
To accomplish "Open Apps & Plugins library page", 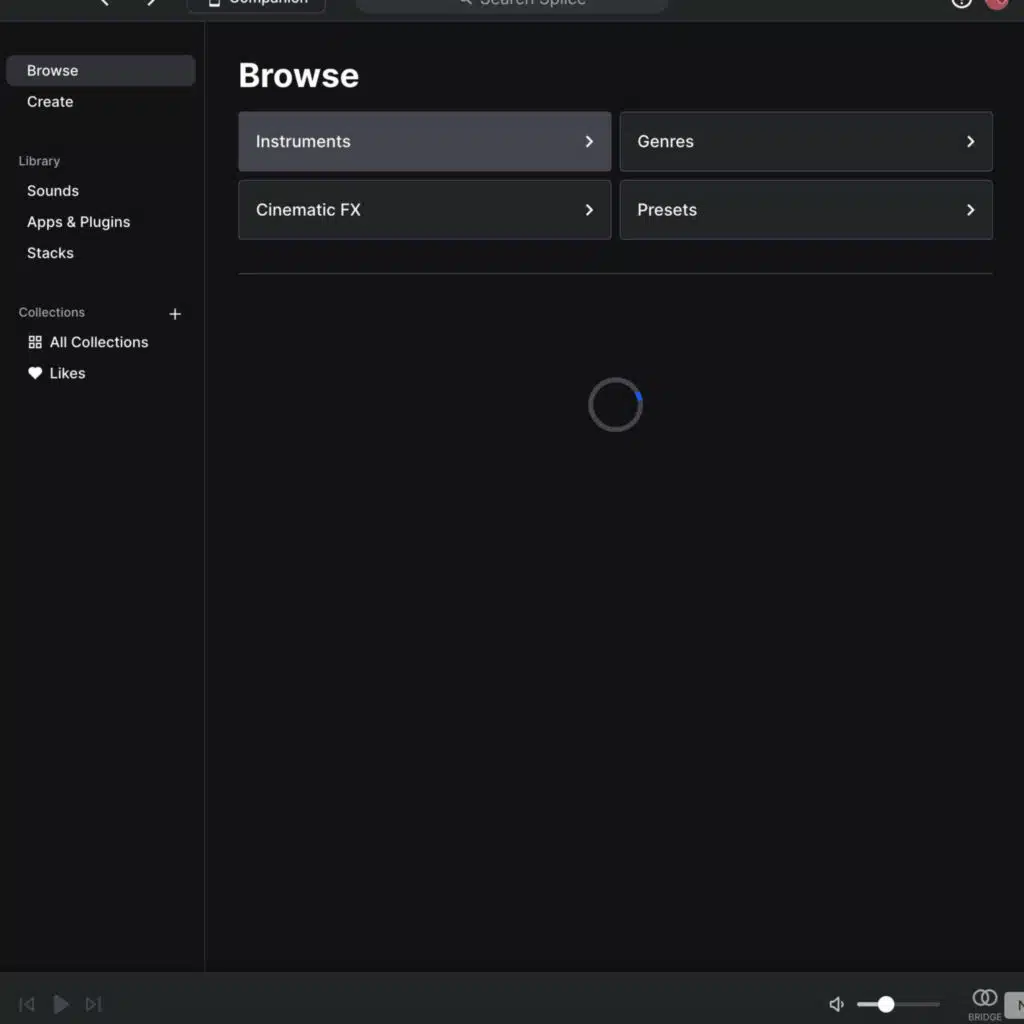I will click(78, 222).
